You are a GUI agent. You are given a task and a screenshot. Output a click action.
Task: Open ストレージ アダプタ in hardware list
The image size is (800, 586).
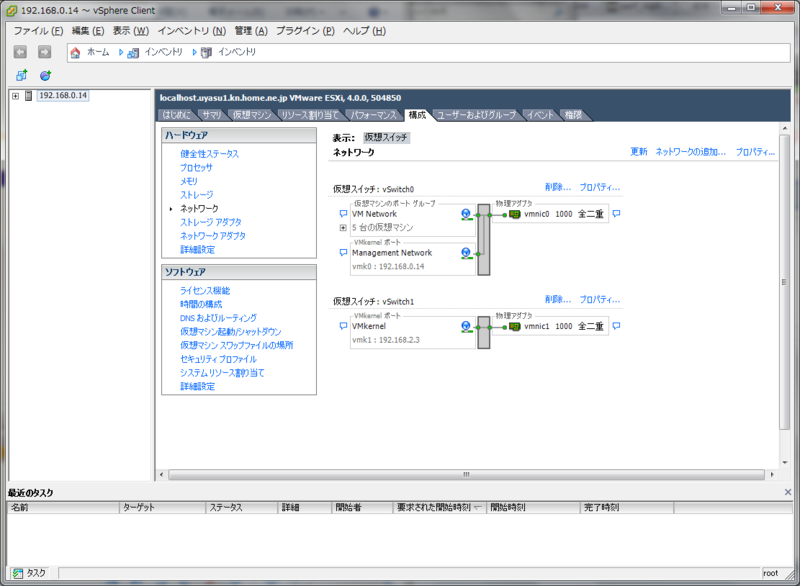(211, 222)
